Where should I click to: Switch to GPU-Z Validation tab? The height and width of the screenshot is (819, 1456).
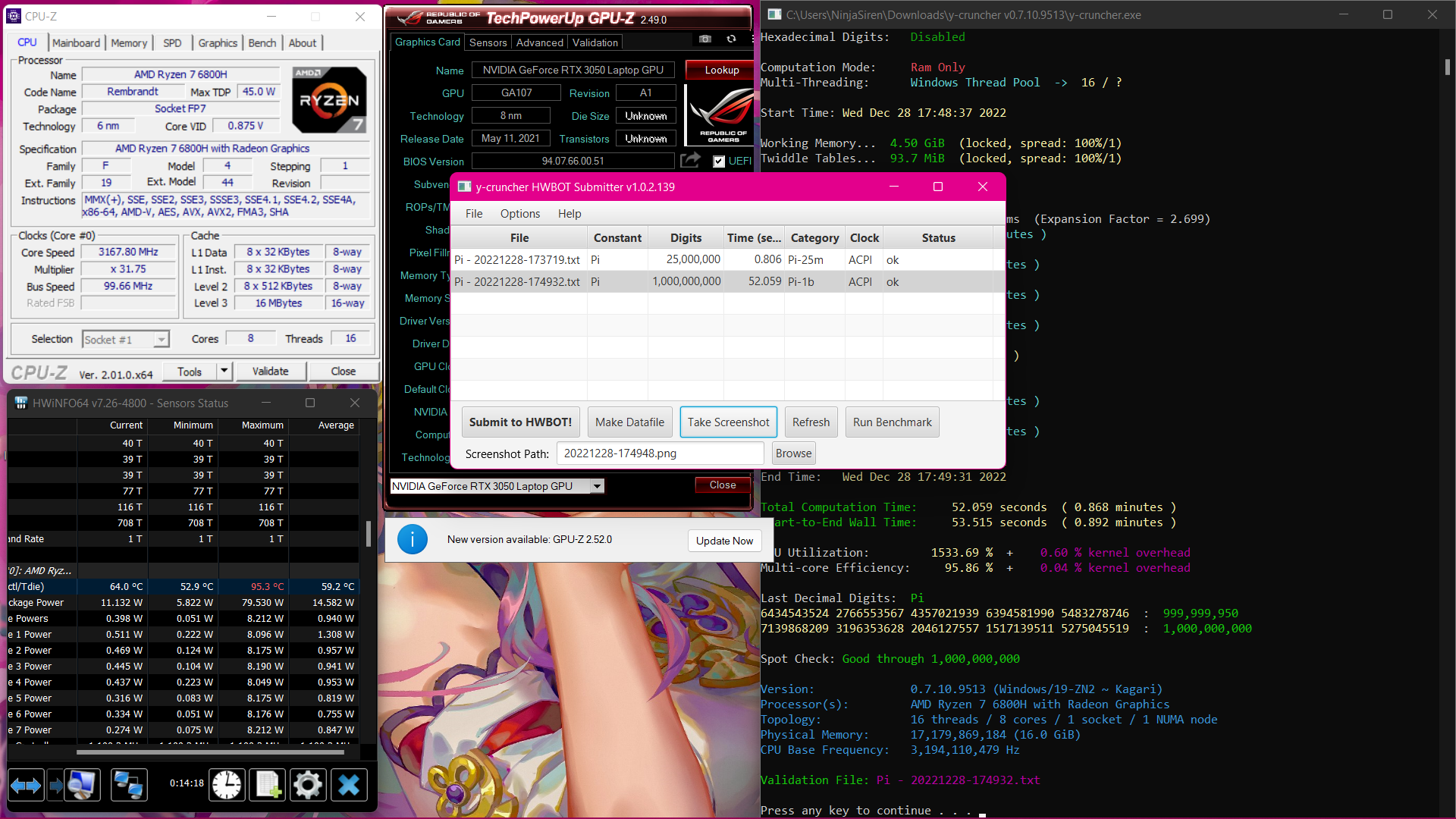coord(595,42)
